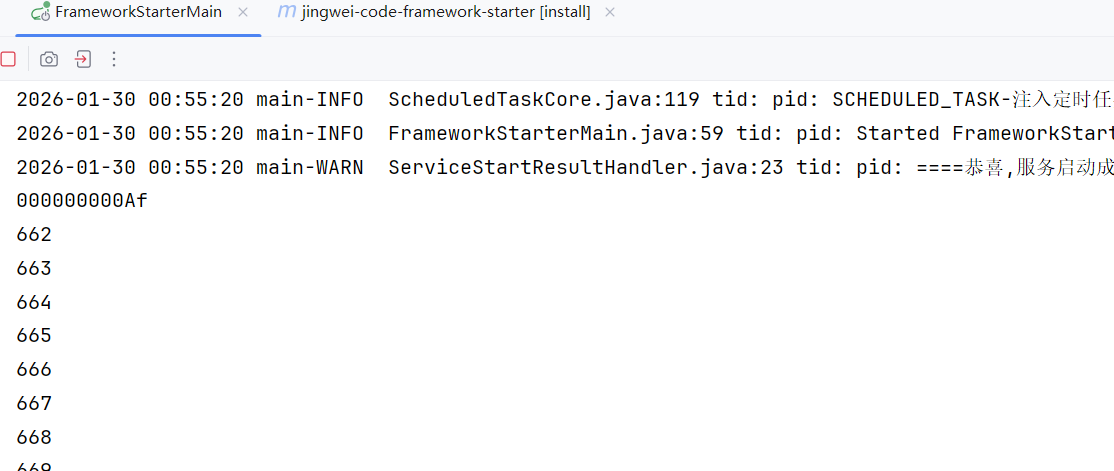Click the exit arrow icon in toolbar
This screenshot has height=471, width=1114.
point(84,59)
